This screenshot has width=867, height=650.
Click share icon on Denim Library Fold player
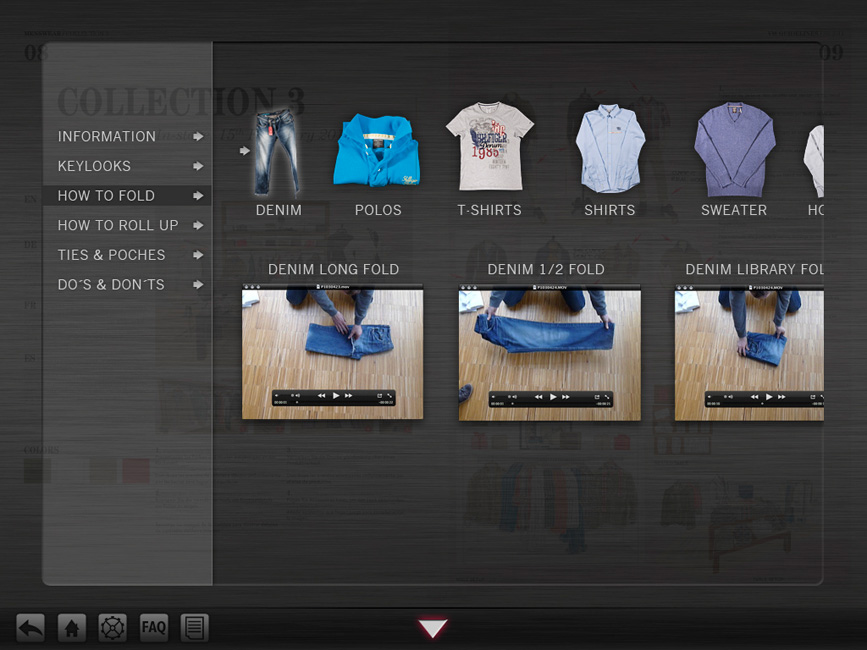[813, 397]
